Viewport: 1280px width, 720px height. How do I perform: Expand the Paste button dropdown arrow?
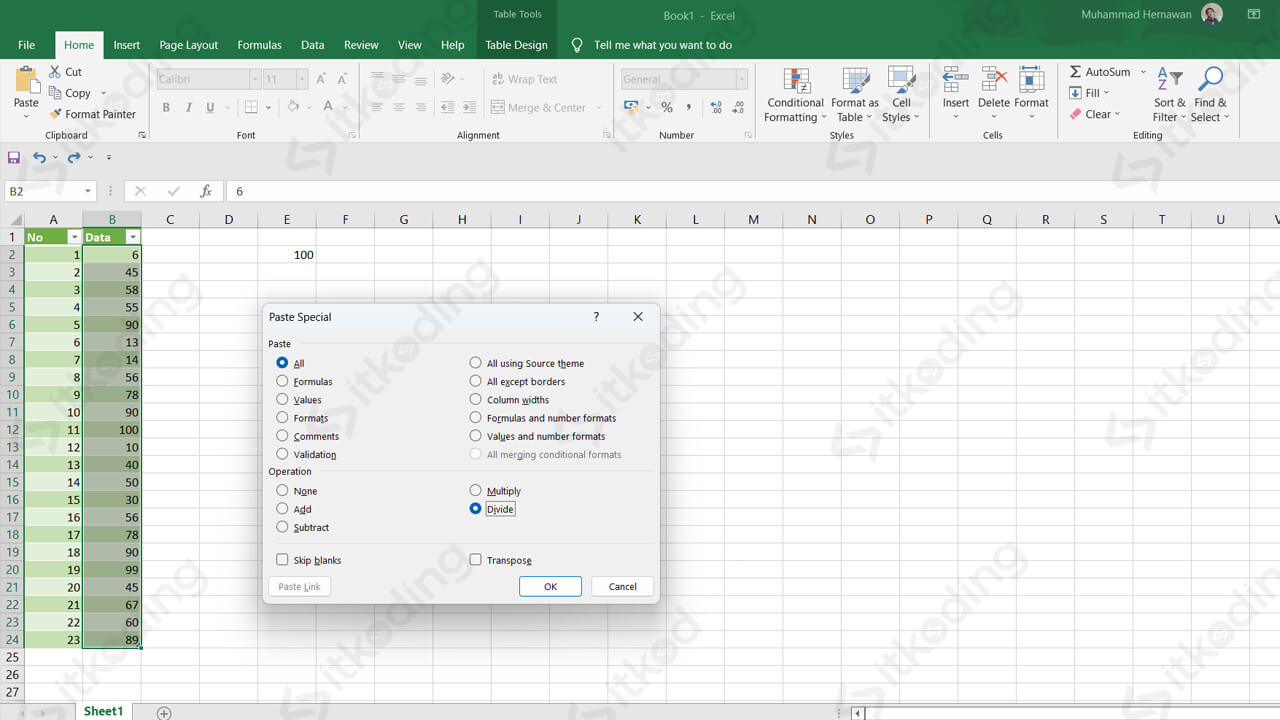26,117
